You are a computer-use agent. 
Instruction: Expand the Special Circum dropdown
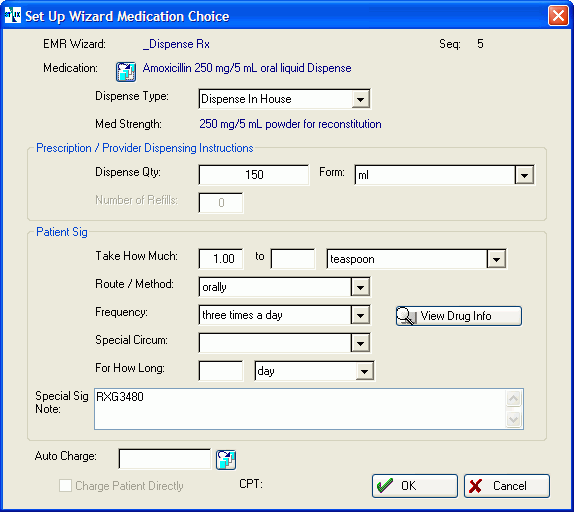(360, 343)
